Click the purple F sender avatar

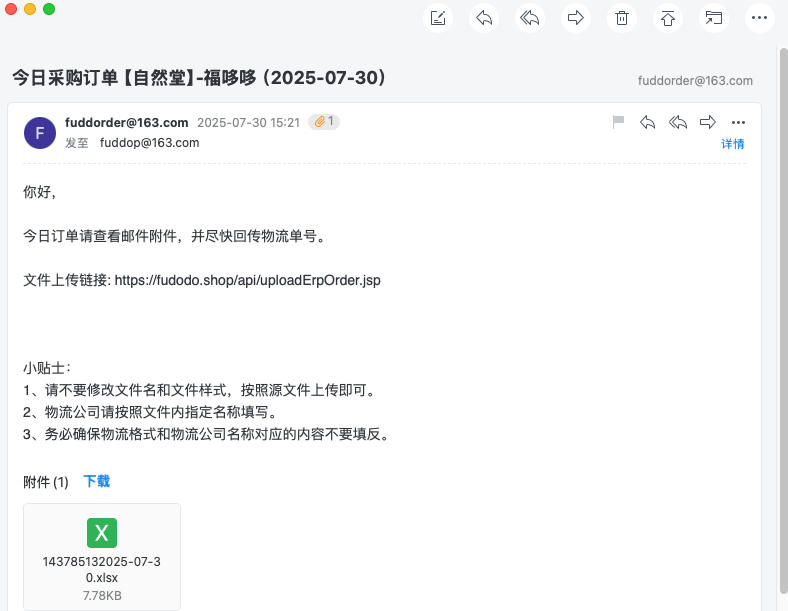(x=40, y=132)
